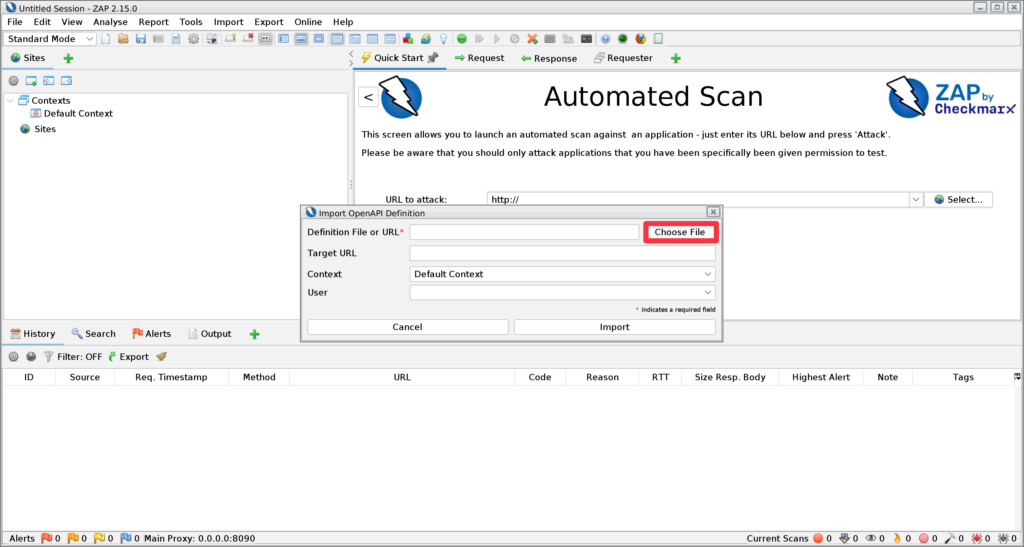Click the blue help icon in the toolbar
This screenshot has width=1024, height=547.
click(605, 39)
